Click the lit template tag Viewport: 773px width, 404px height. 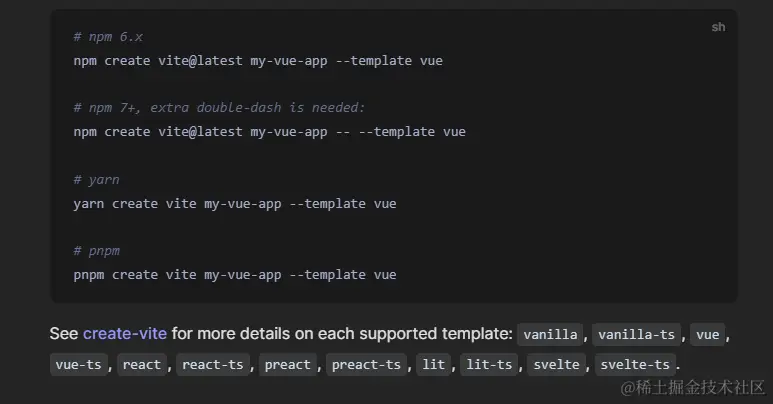[x=433, y=365]
